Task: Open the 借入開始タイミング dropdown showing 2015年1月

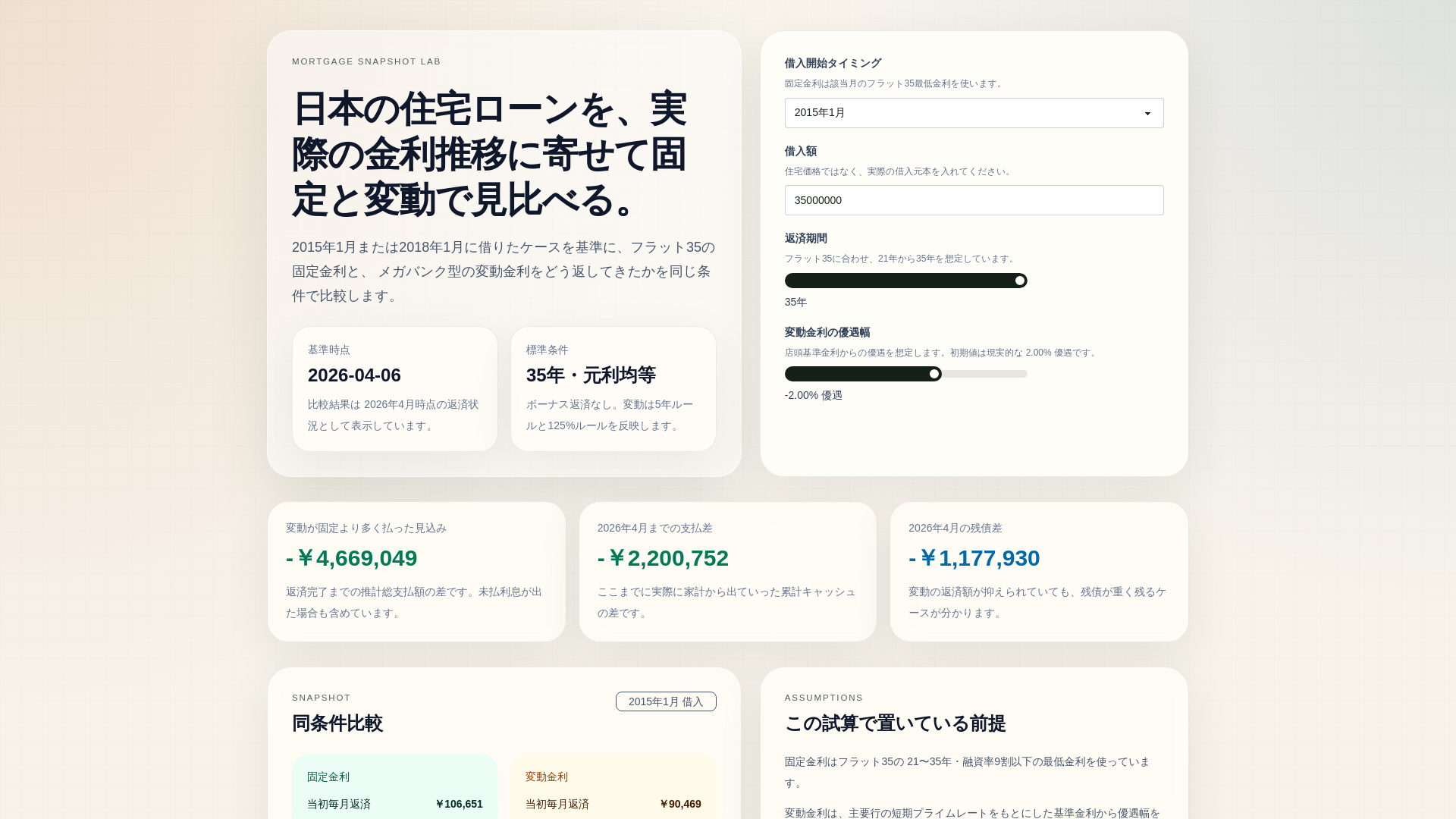Action: (x=974, y=113)
